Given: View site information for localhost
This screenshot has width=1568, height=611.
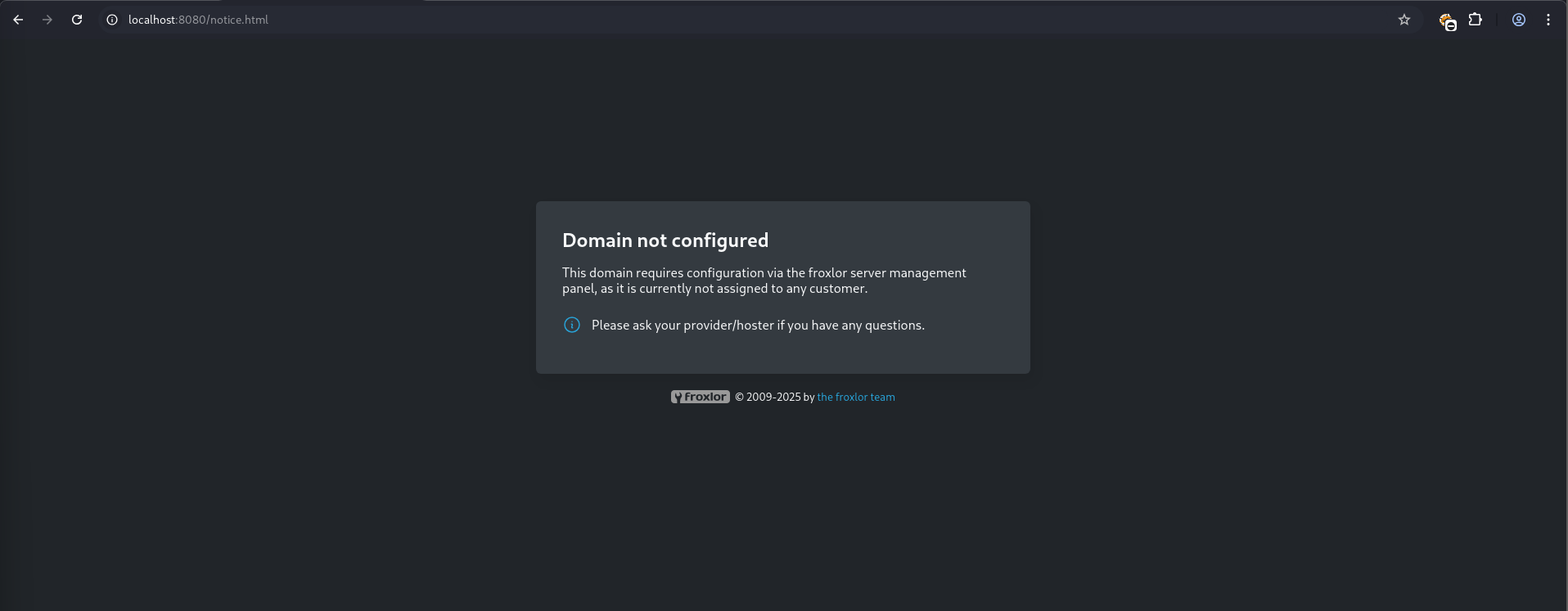Looking at the screenshot, I should coord(112,20).
